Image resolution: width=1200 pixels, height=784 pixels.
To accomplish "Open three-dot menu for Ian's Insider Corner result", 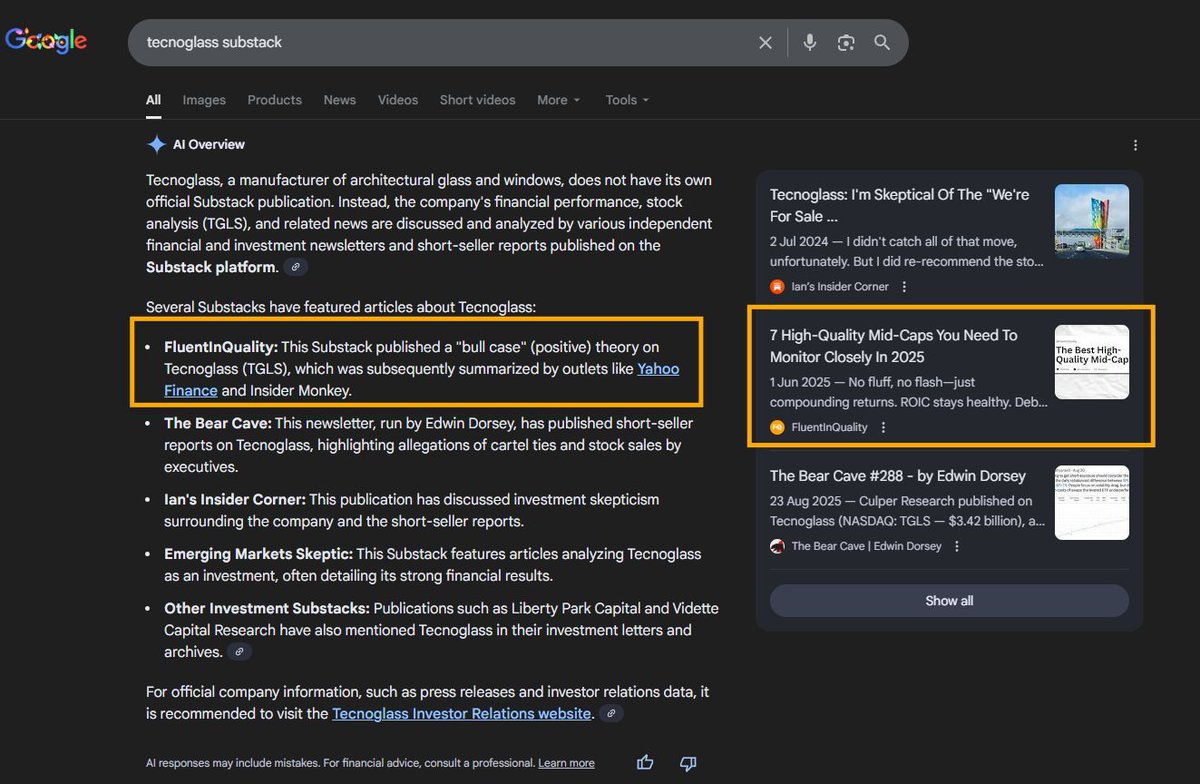I will coord(904,287).
